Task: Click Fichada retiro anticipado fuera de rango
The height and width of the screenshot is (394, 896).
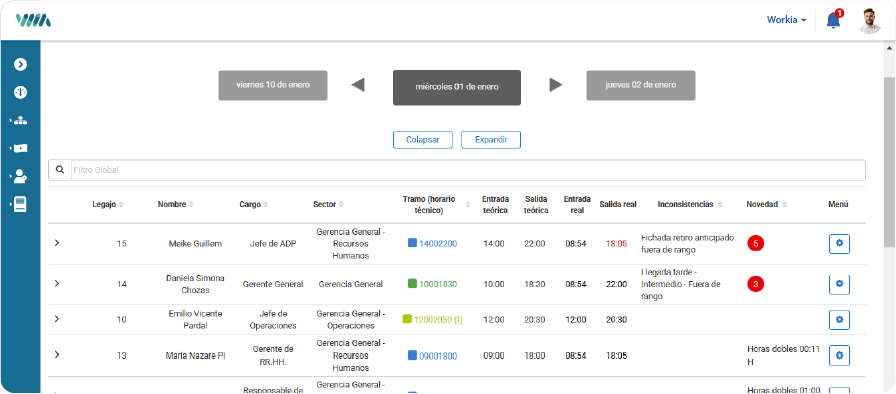Action: click(x=687, y=243)
